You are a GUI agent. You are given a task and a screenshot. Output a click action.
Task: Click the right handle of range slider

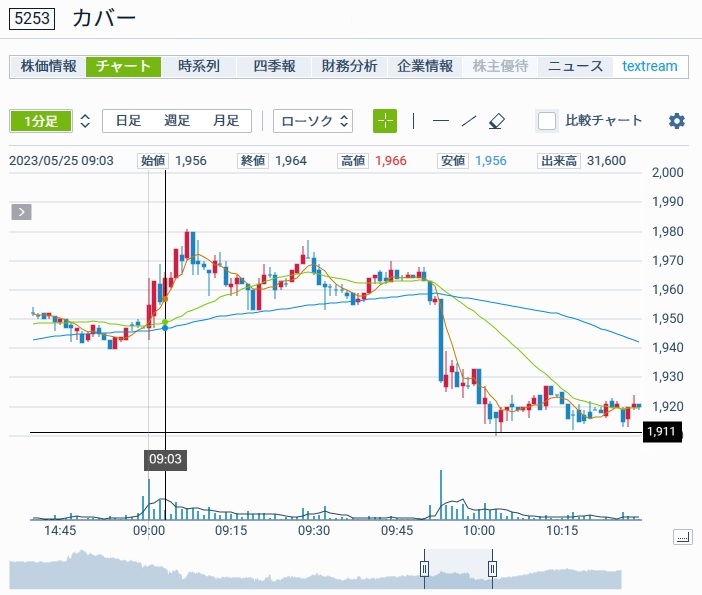492,569
